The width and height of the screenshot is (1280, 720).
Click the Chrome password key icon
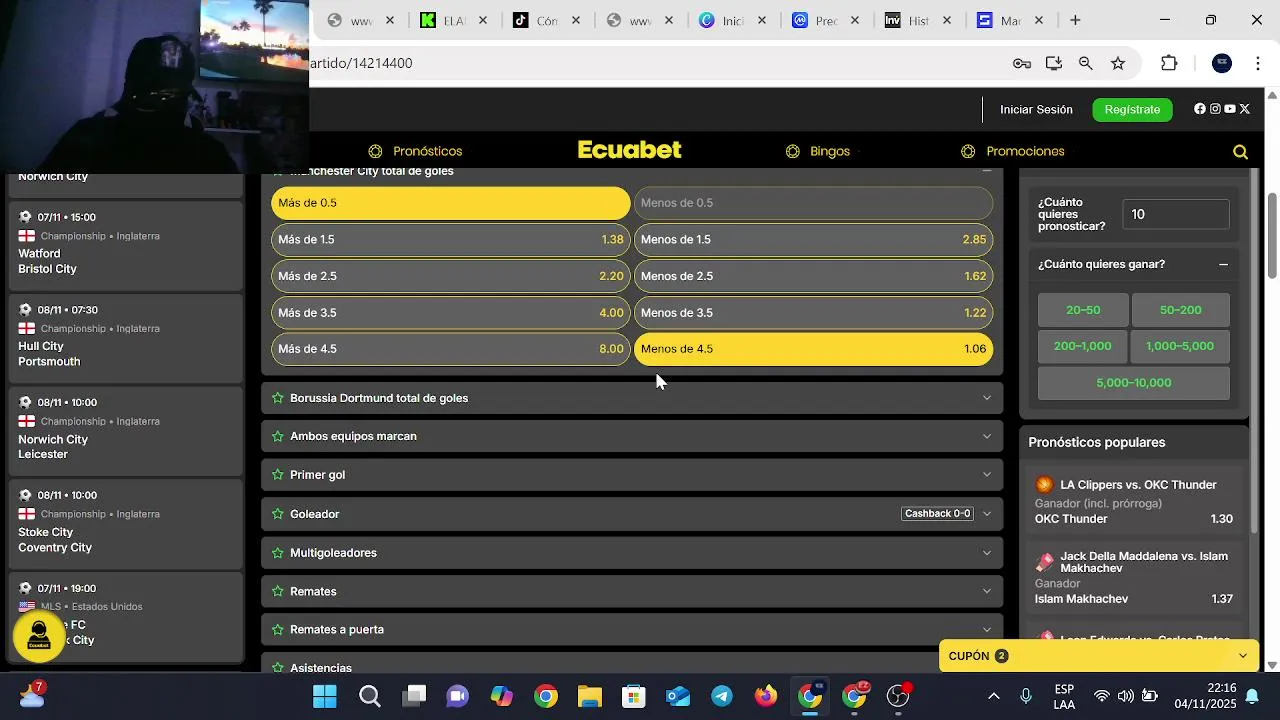[1021, 63]
